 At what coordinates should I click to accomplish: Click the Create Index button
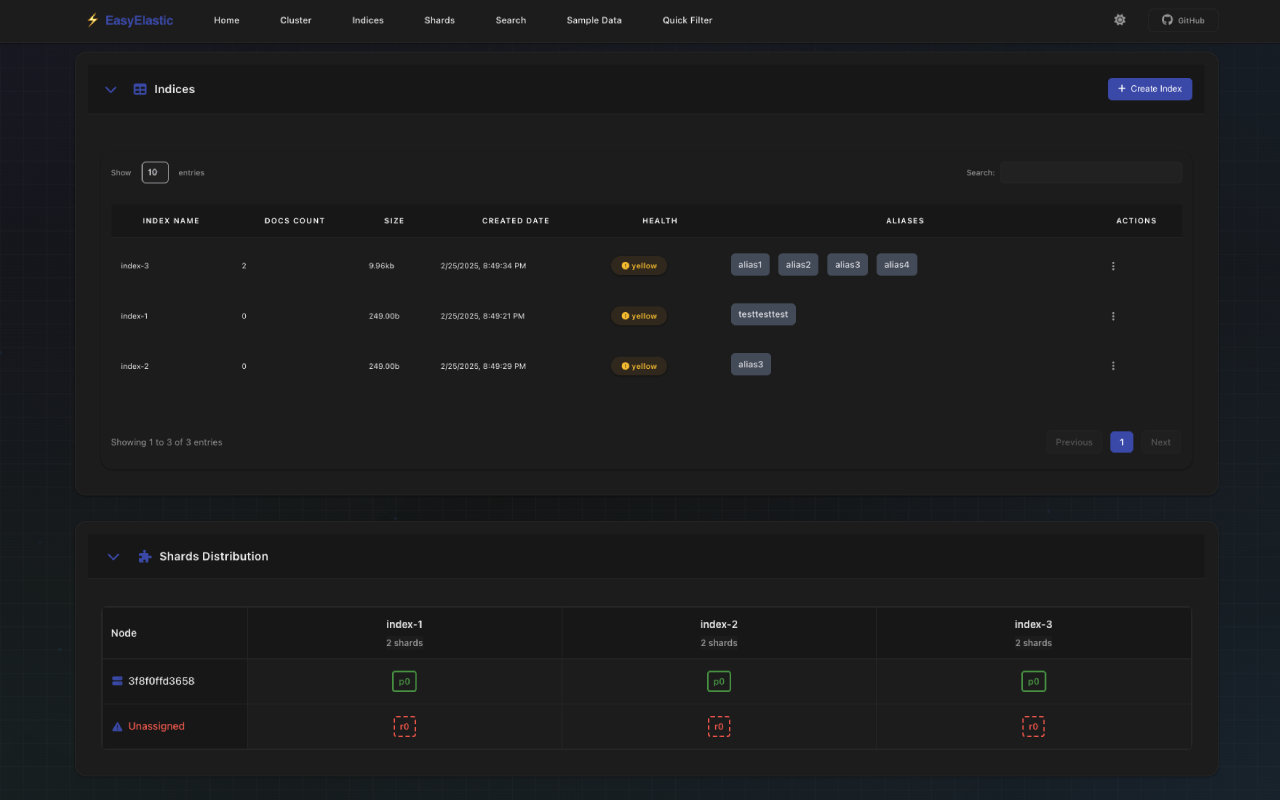[1150, 89]
